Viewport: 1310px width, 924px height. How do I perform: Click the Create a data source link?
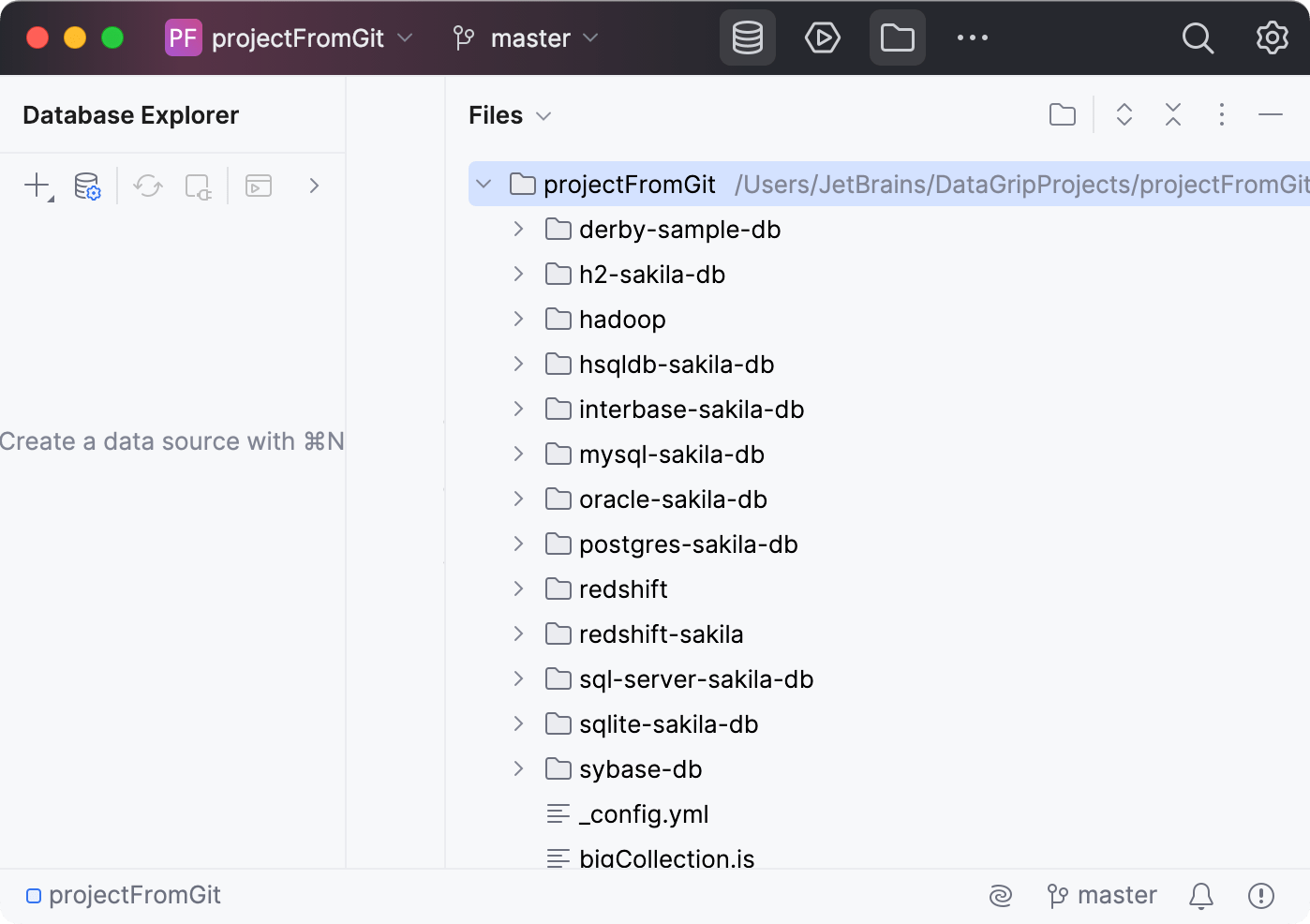172,440
